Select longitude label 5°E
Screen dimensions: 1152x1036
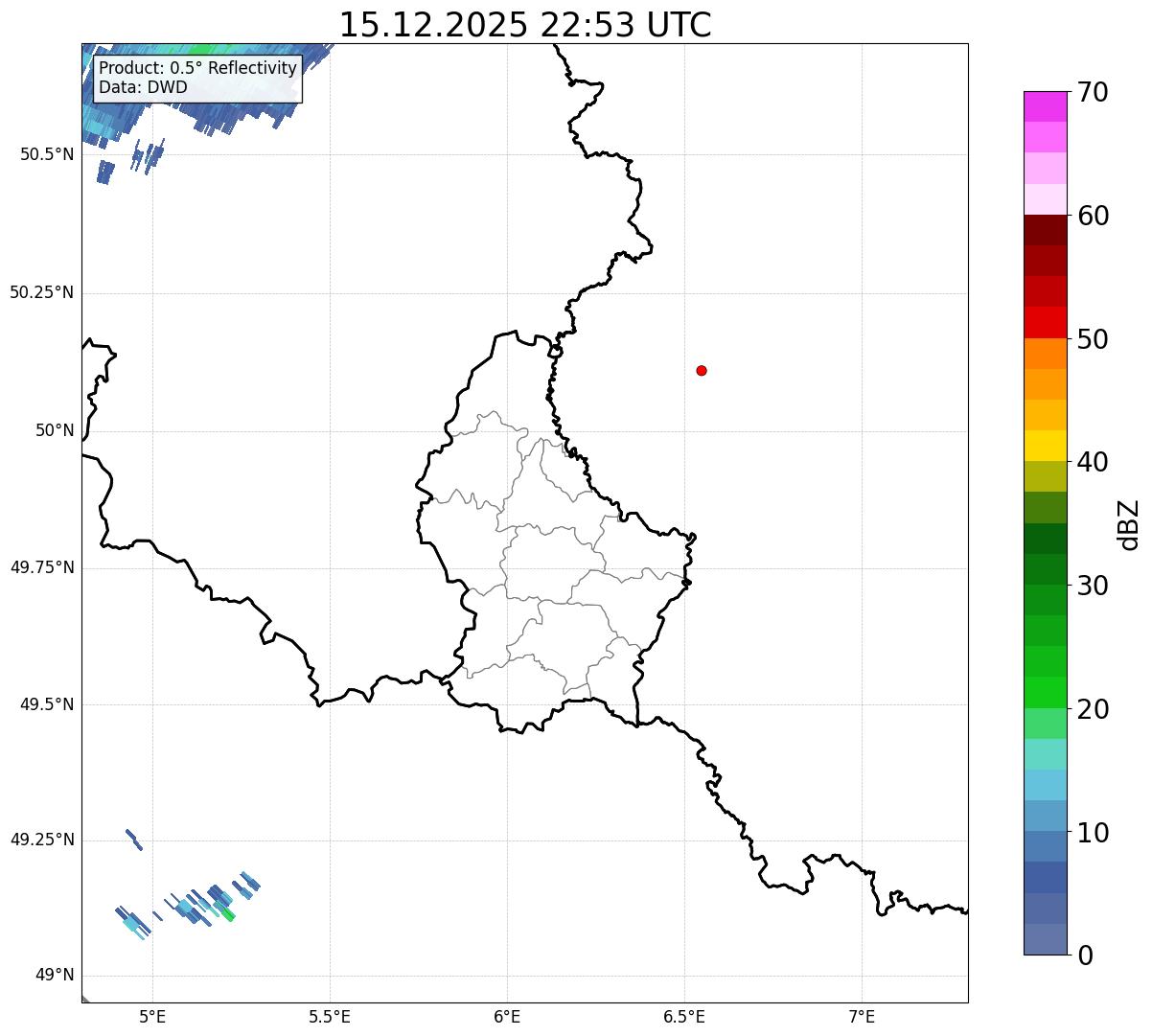153,1017
